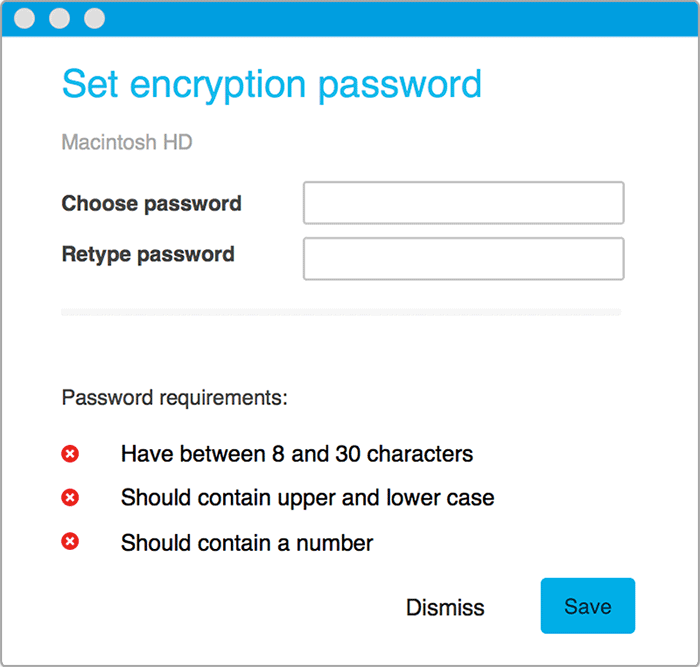This screenshot has width=700, height=667.
Task: Focus the Retype password input field
Action: (463, 258)
